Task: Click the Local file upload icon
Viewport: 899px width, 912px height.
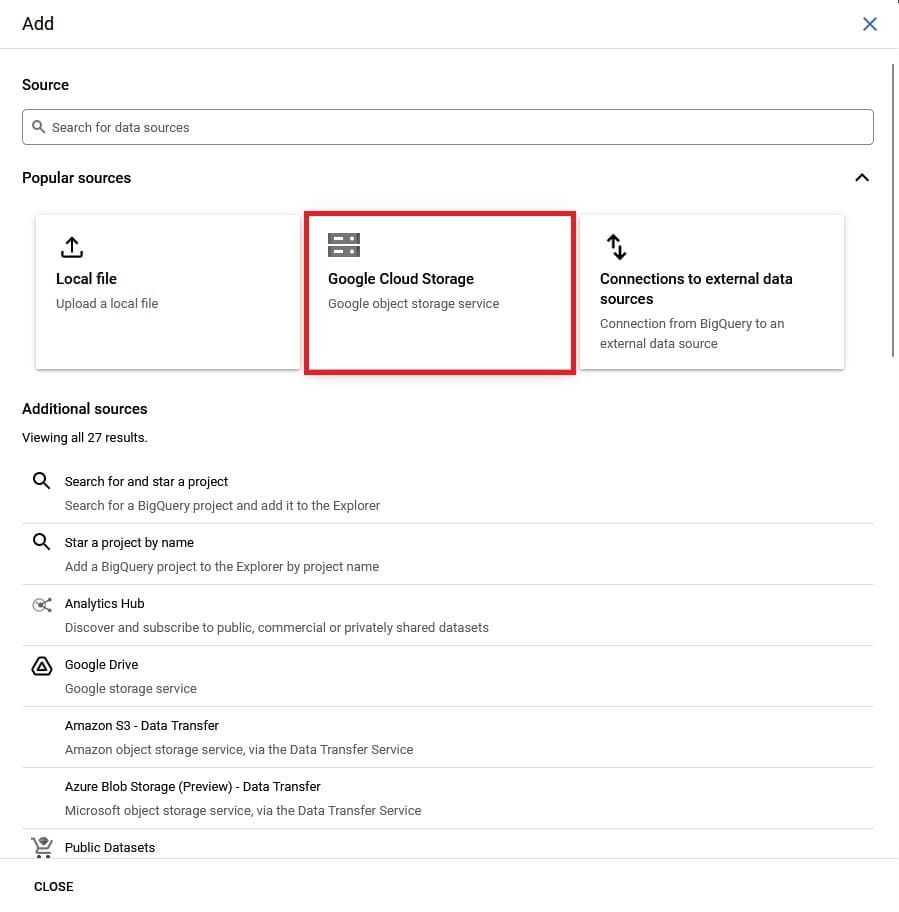Action: [72, 246]
